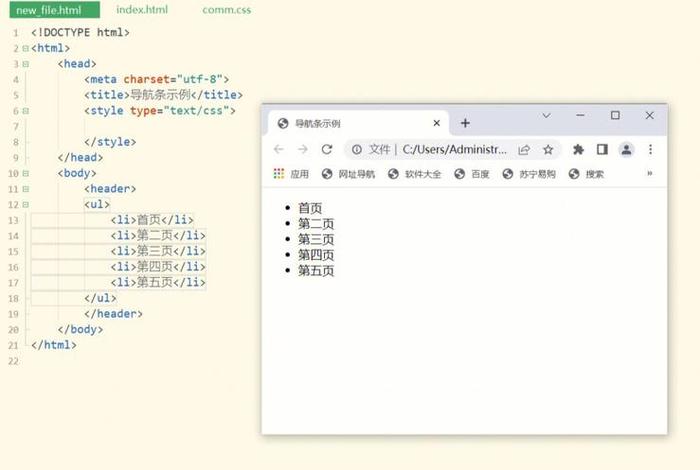Click the 第二页 list item in page

316,224
